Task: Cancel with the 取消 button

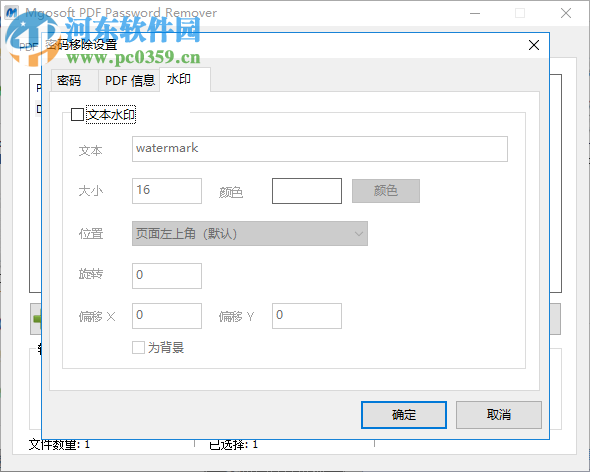Action: (x=499, y=415)
